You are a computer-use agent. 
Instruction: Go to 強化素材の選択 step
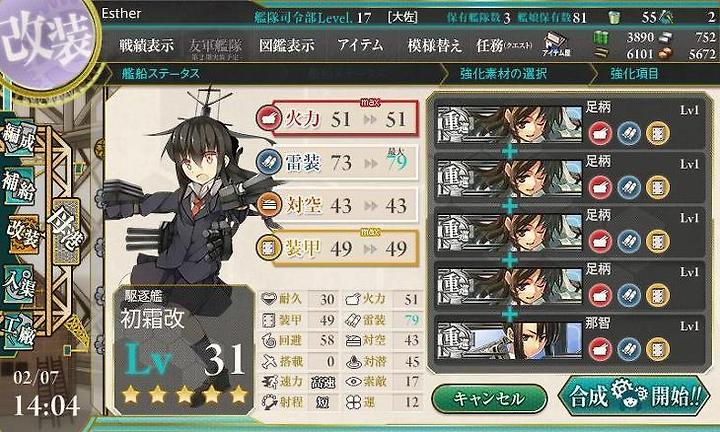point(503,73)
